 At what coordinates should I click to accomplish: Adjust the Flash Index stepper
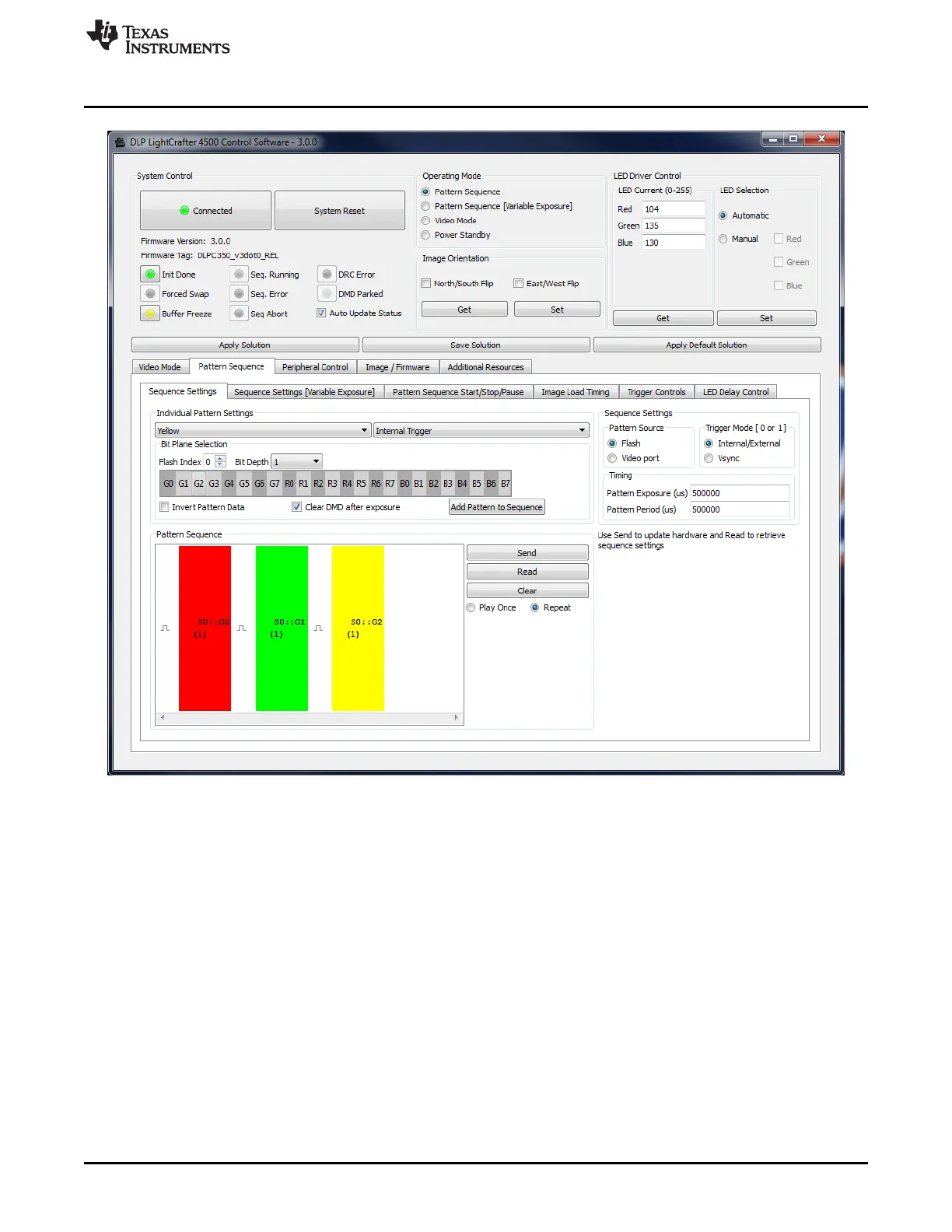point(220,461)
